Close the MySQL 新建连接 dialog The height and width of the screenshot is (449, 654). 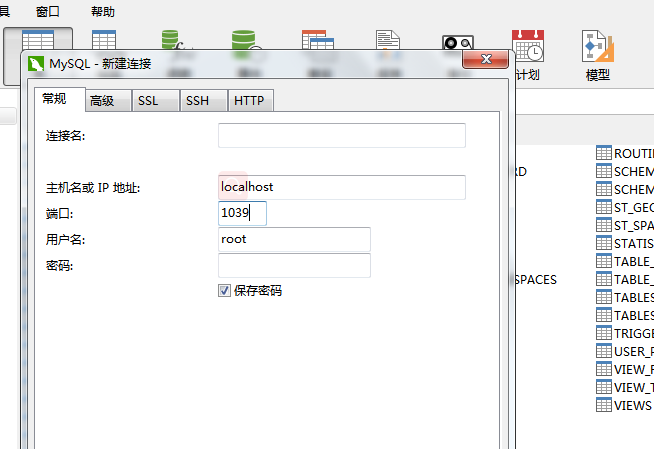tap(485, 59)
